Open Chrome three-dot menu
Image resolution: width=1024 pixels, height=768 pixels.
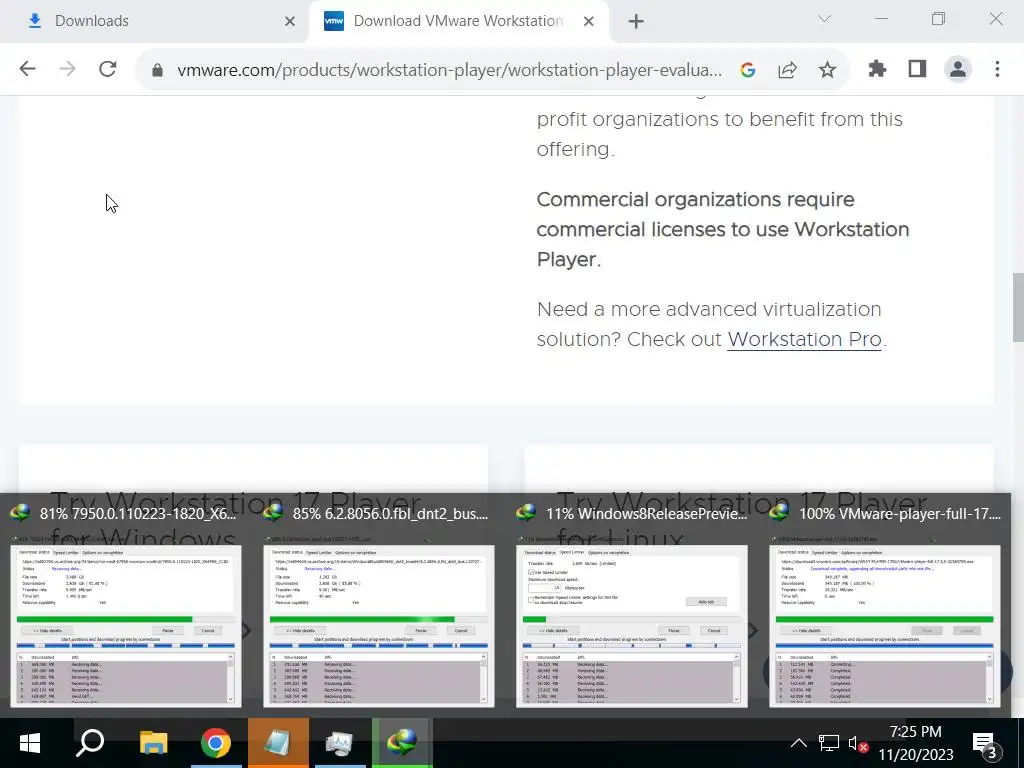(x=997, y=69)
